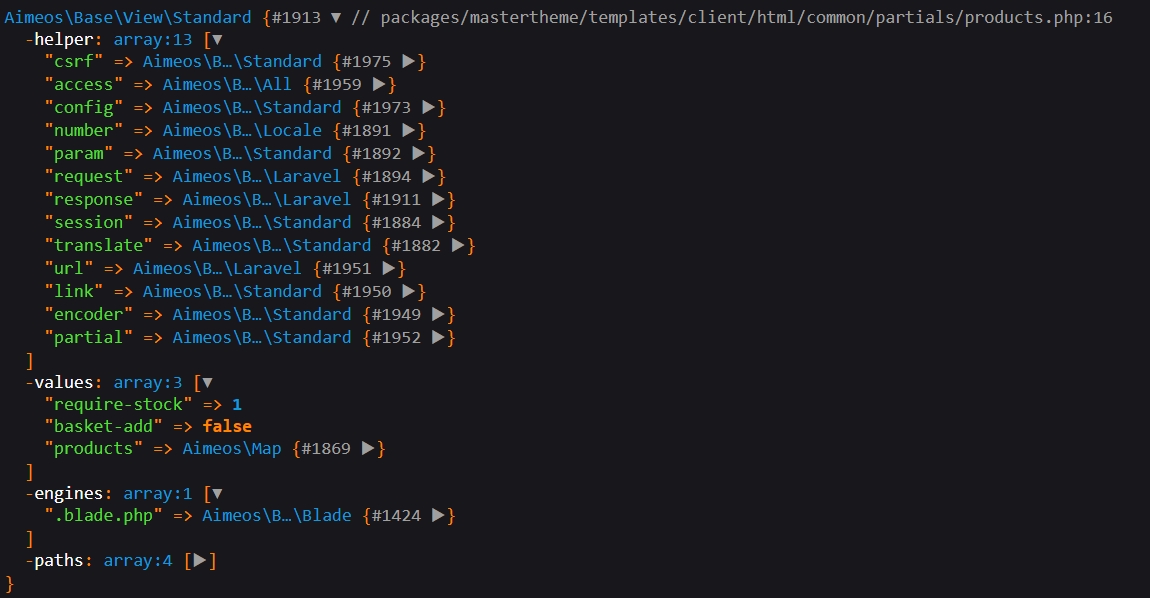Viewport: 1150px width, 598px height.
Task: Expand the products Aimeos\Map object #1869
Action: tap(369, 448)
